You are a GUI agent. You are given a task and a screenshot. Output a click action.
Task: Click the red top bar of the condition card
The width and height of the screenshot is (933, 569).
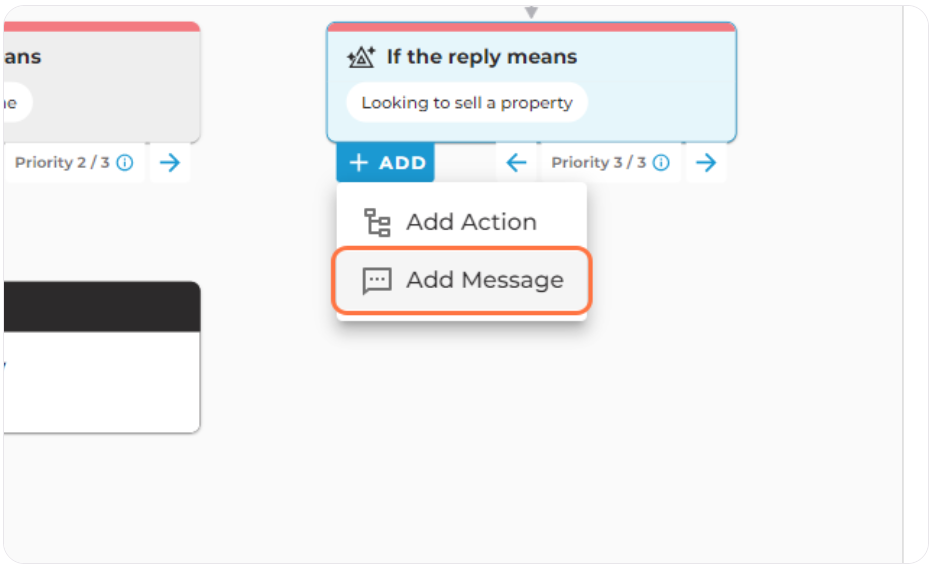531,27
